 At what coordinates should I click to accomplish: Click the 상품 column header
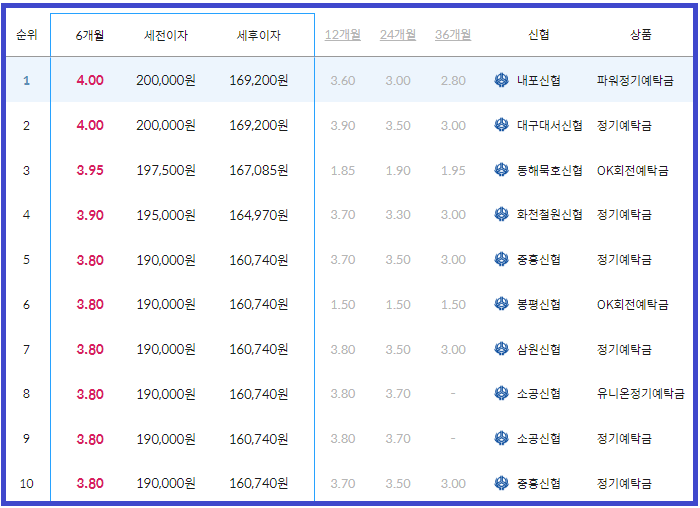click(x=641, y=34)
